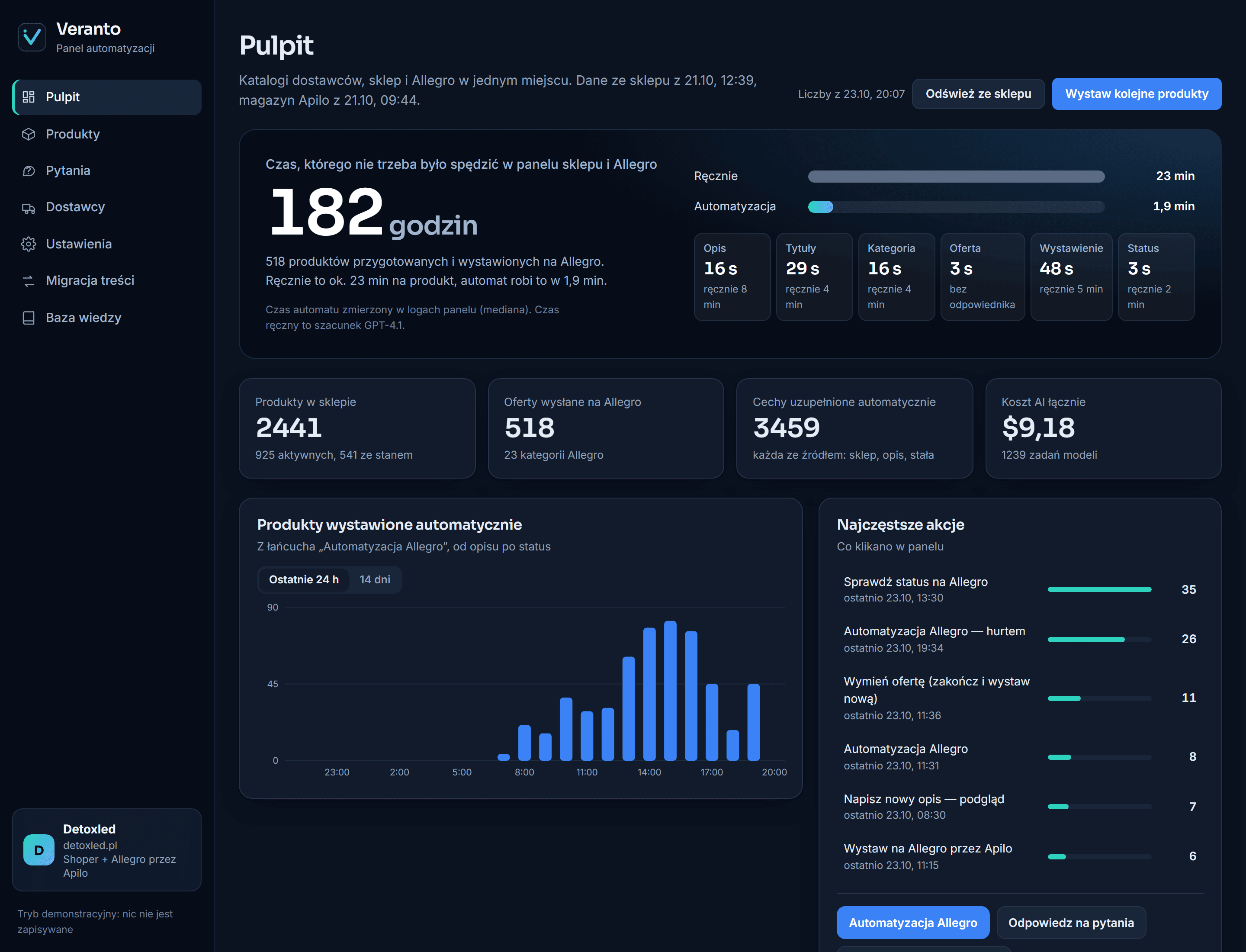The height and width of the screenshot is (952, 1246).
Task: Click Oferty wysłane na Allegro card
Action: (x=606, y=428)
